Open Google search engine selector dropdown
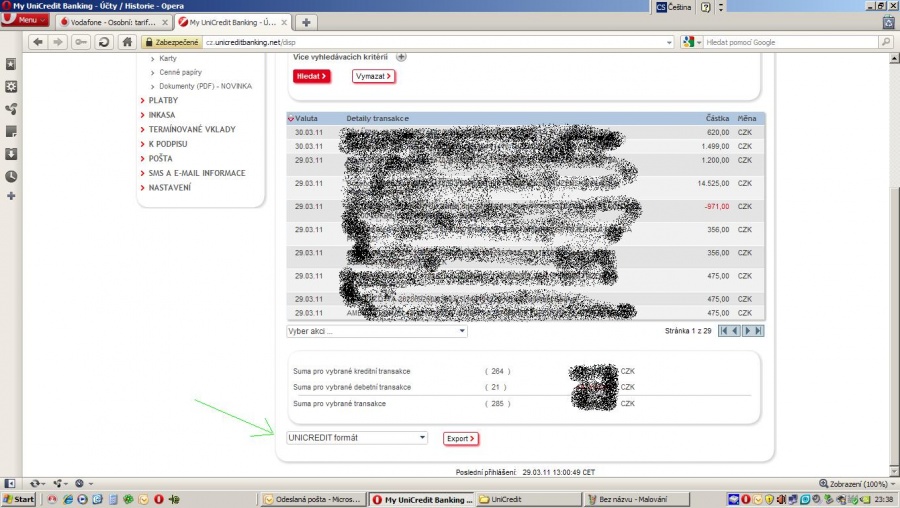 692,42
